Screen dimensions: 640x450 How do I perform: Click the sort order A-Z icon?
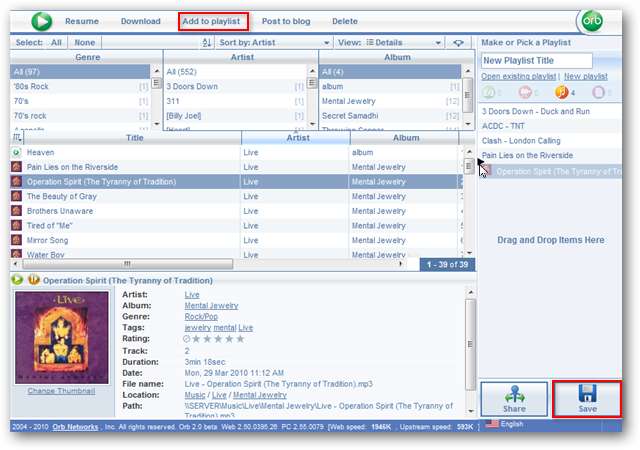pyautogui.click(x=207, y=43)
